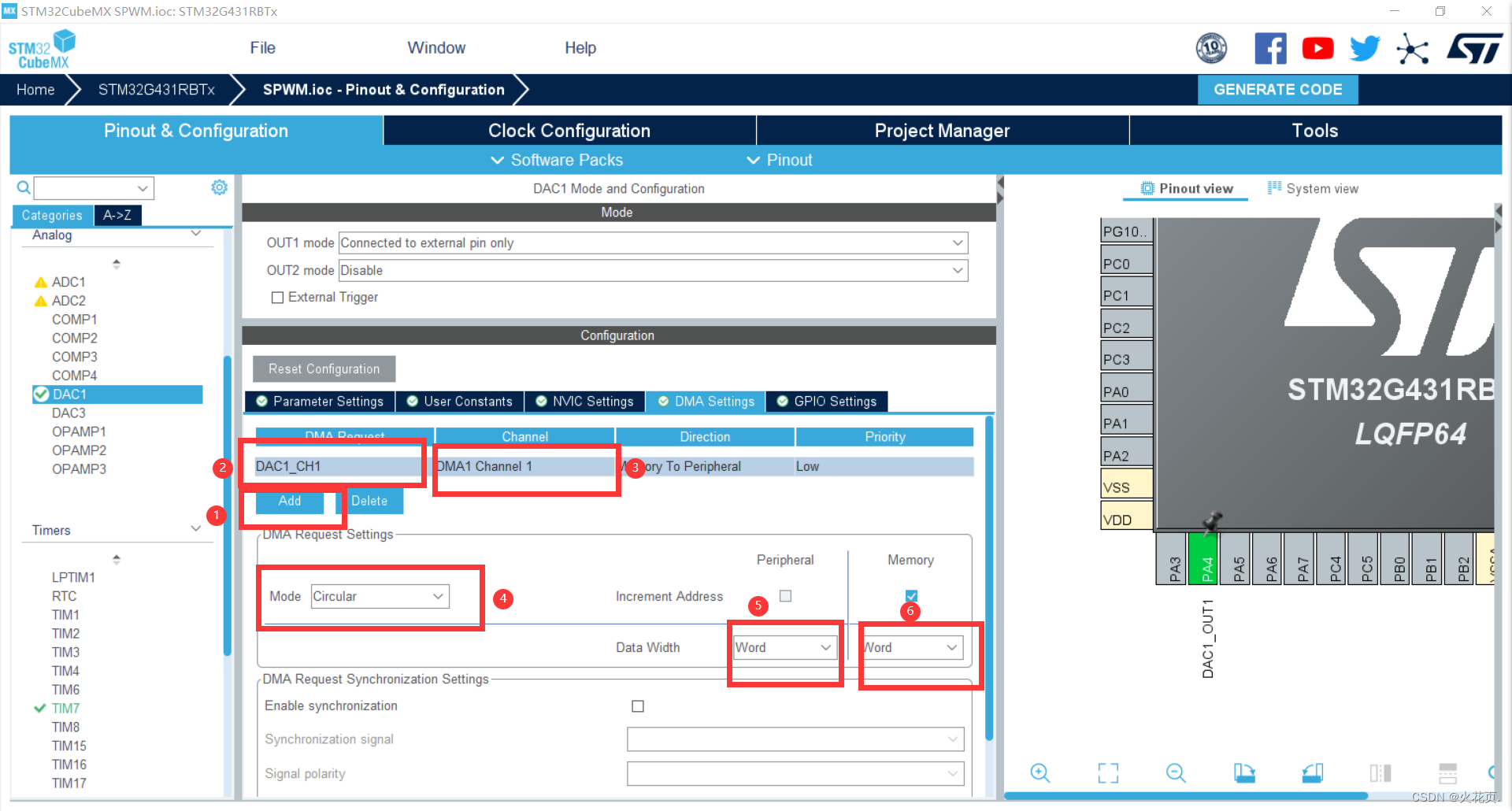
Task: Click the pushpin on pin PA4
Action: click(1212, 520)
